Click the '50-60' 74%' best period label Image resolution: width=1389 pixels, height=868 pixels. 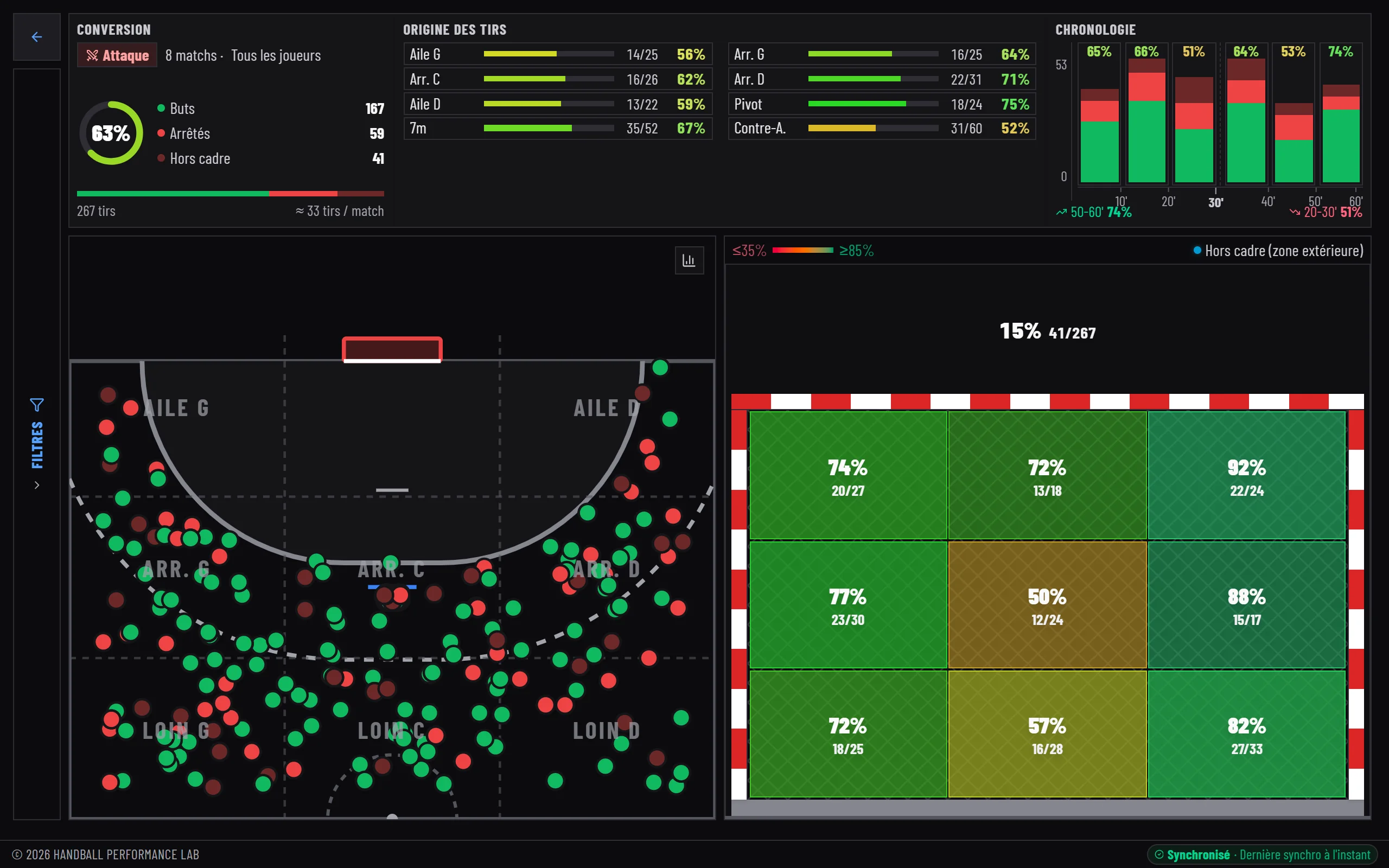1093,212
